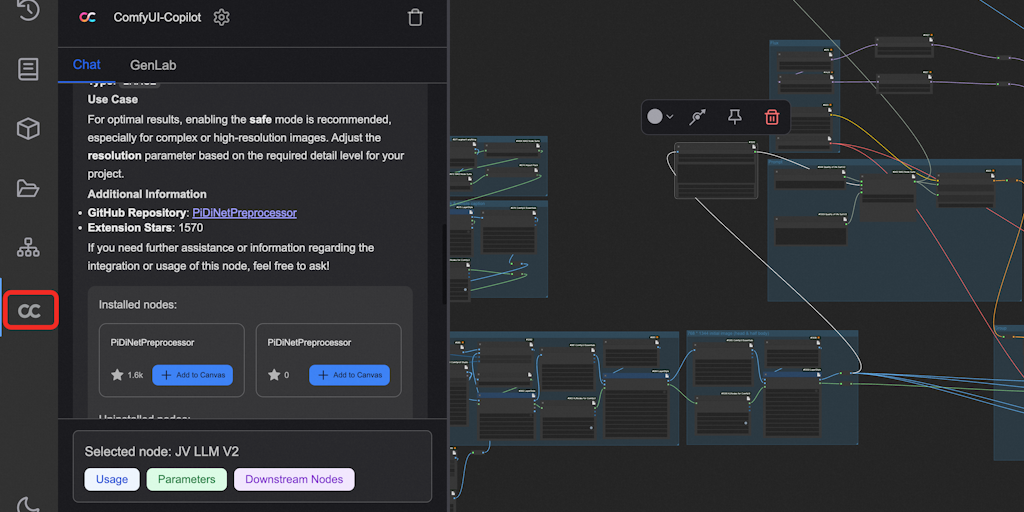Open the node map hierarchy icon
1024x512 pixels.
28,247
